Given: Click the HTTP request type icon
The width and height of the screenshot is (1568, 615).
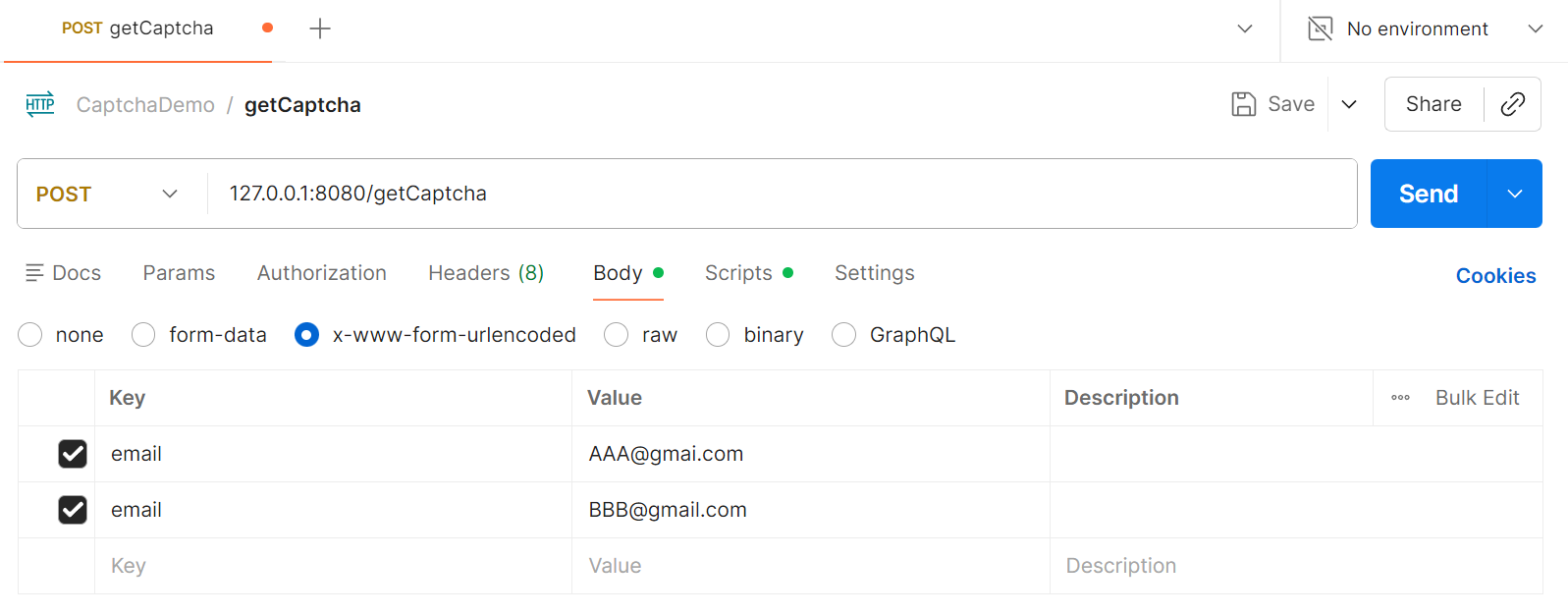Looking at the screenshot, I should 40,105.
